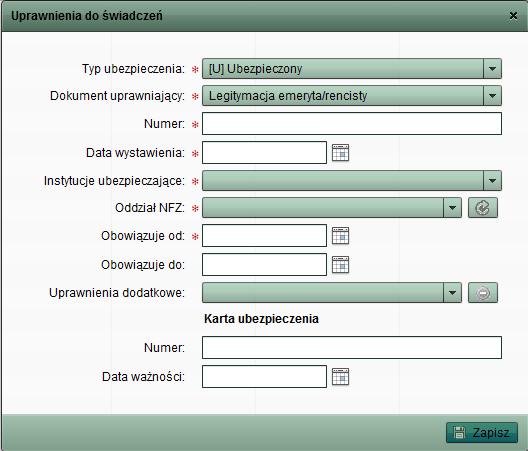Click the 'Obowiązuje do:' label
The height and width of the screenshot is (451, 528).
coord(143,265)
